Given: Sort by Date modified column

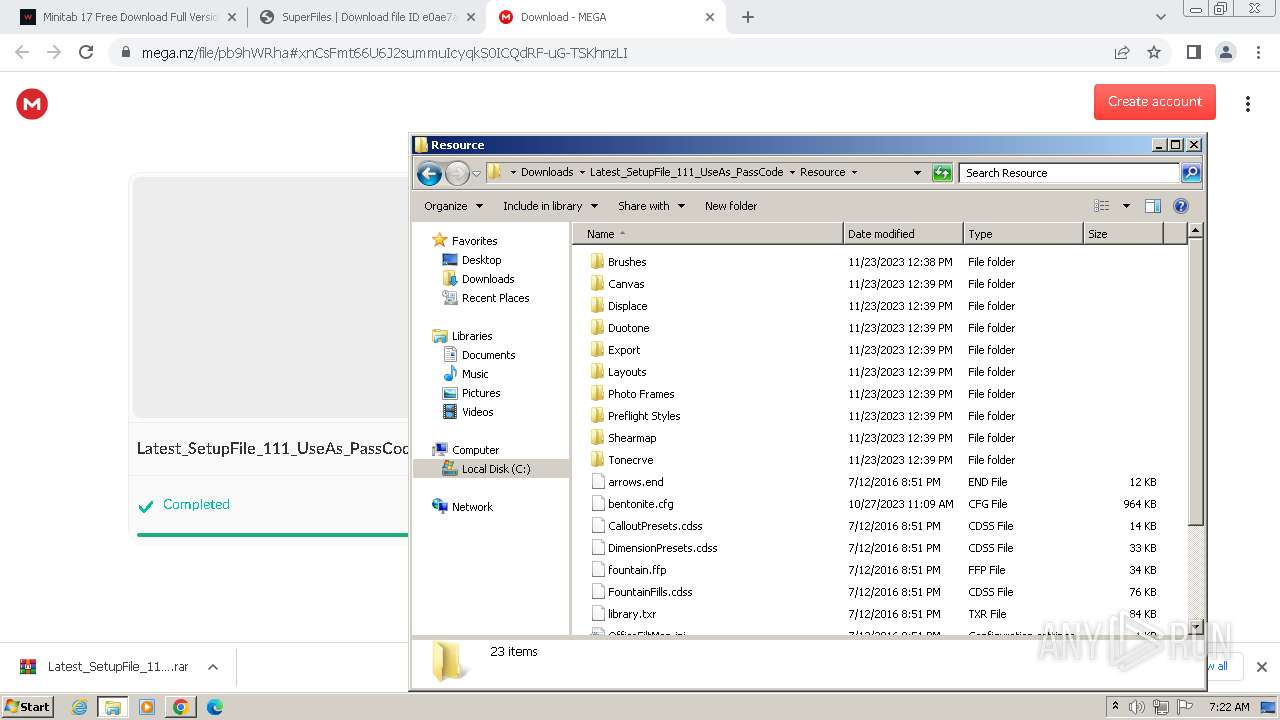Looking at the screenshot, I should coord(903,234).
